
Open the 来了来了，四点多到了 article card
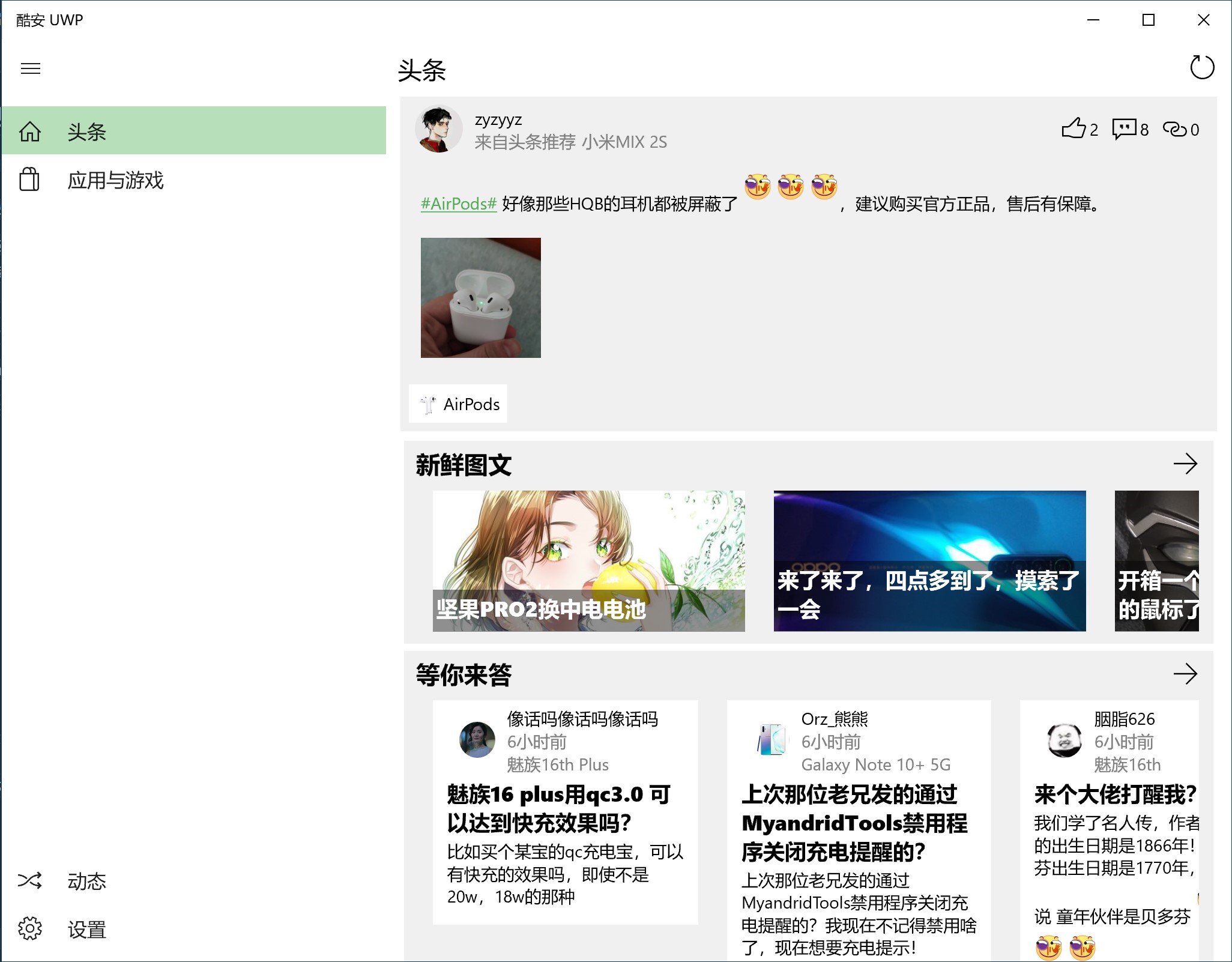coord(929,561)
